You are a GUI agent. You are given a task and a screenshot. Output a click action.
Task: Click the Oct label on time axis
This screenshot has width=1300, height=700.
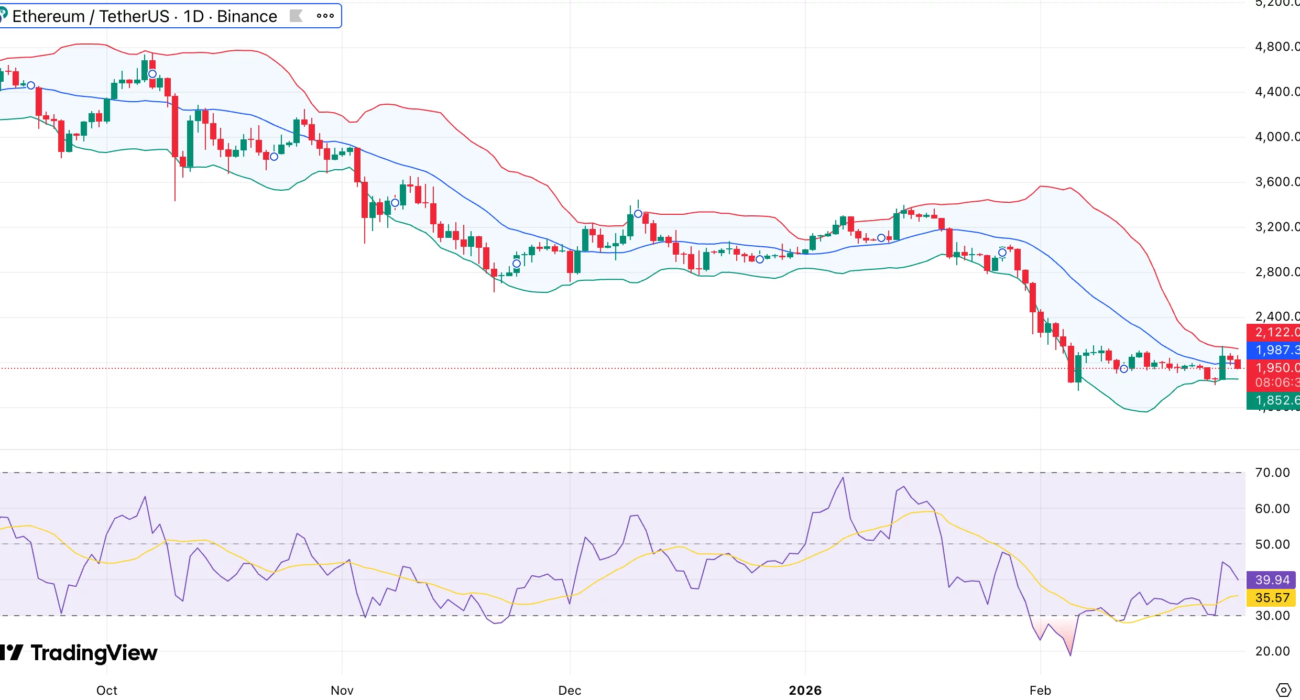(x=107, y=690)
